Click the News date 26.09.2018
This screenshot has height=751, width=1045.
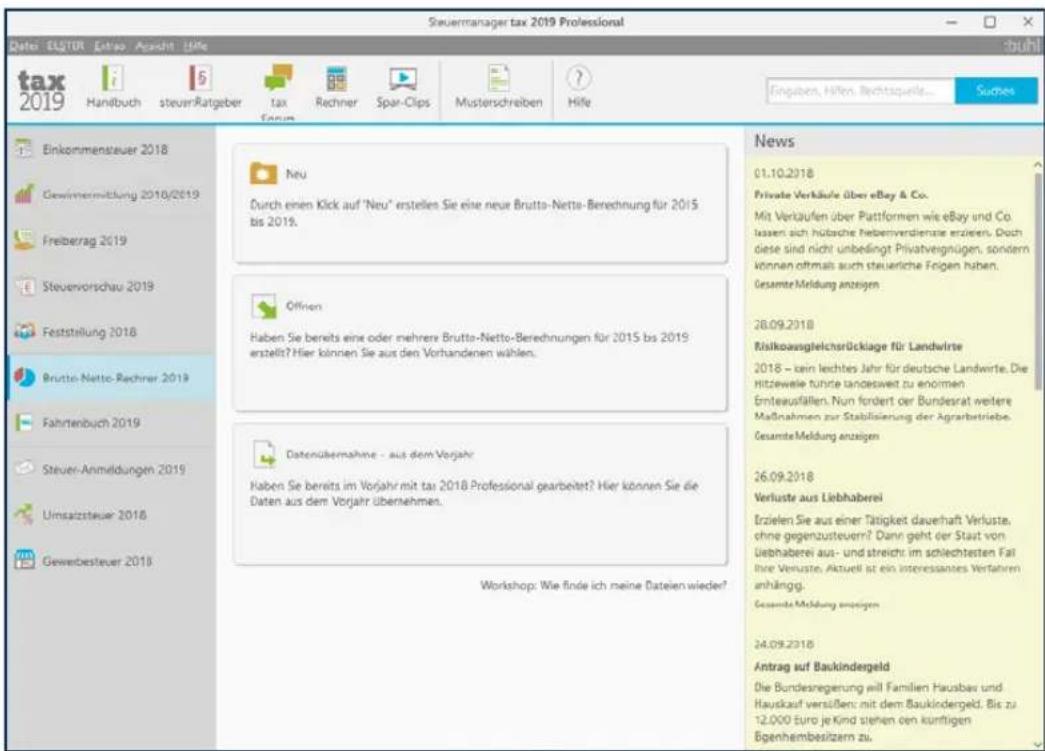784,476
